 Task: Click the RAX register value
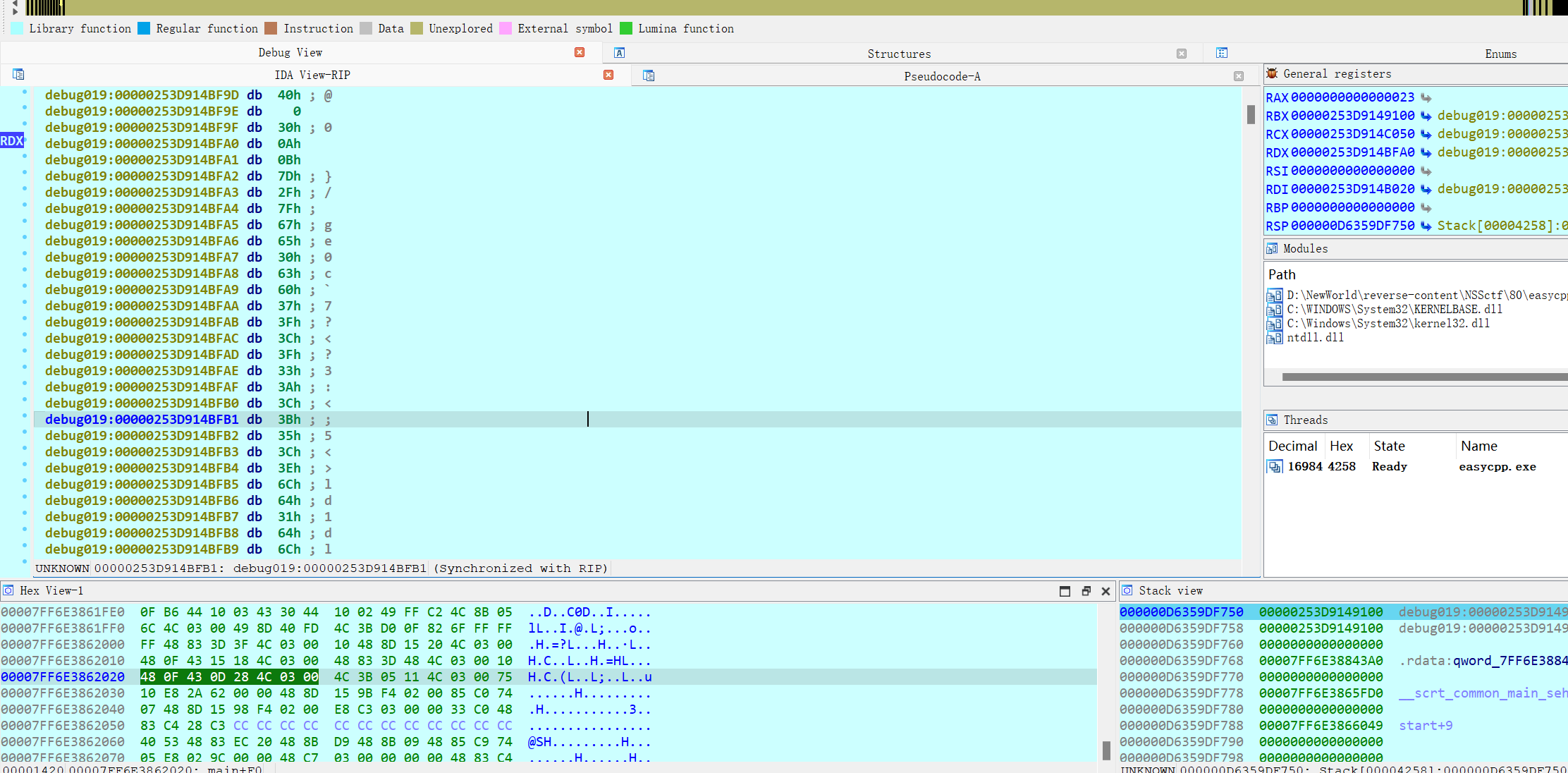[1352, 97]
